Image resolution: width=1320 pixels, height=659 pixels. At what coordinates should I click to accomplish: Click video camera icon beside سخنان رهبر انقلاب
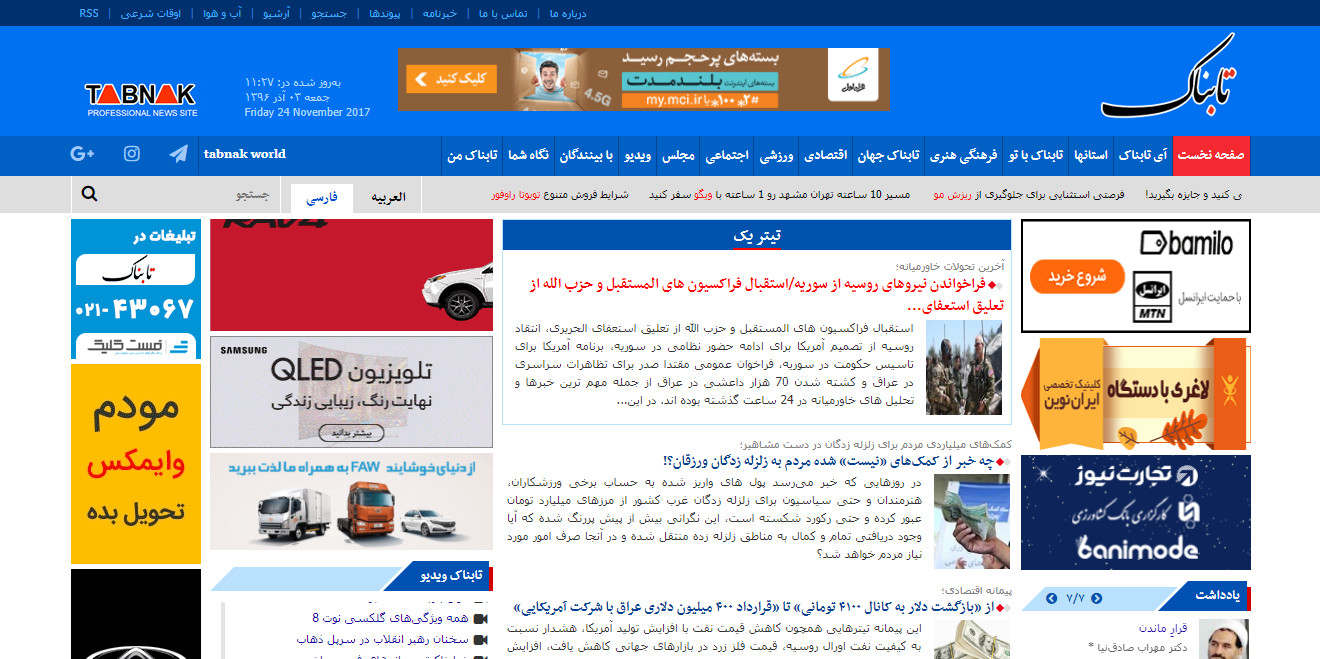pos(480,640)
